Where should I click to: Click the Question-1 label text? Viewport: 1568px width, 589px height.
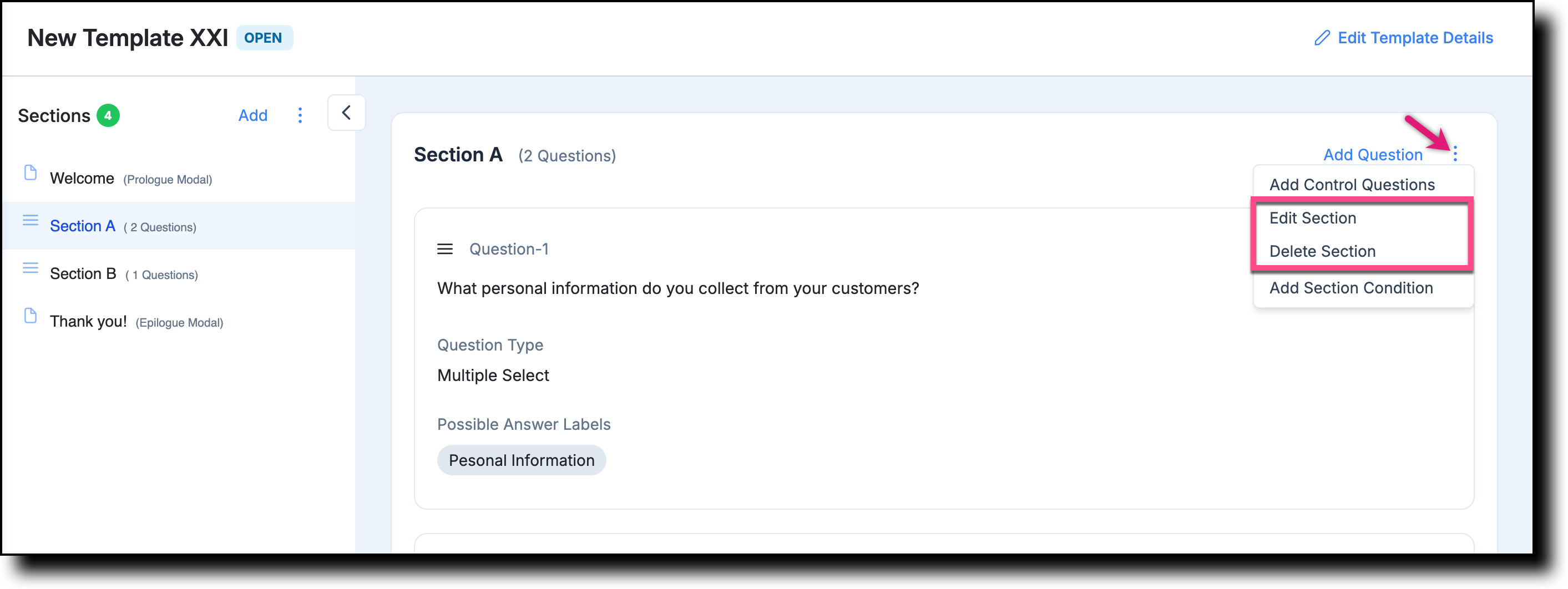509,249
